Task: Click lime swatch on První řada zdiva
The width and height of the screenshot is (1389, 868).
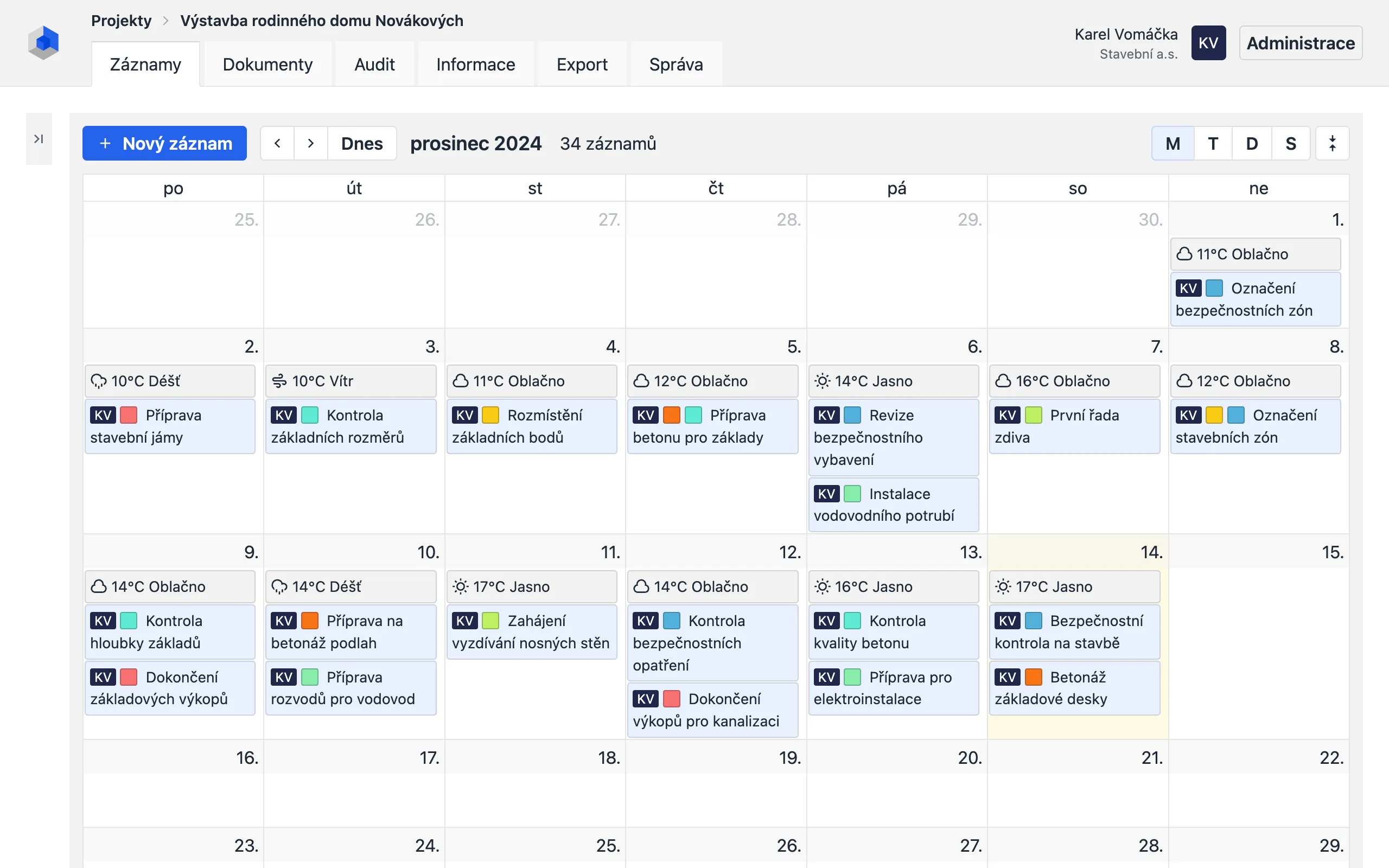Action: pos(1033,415)
